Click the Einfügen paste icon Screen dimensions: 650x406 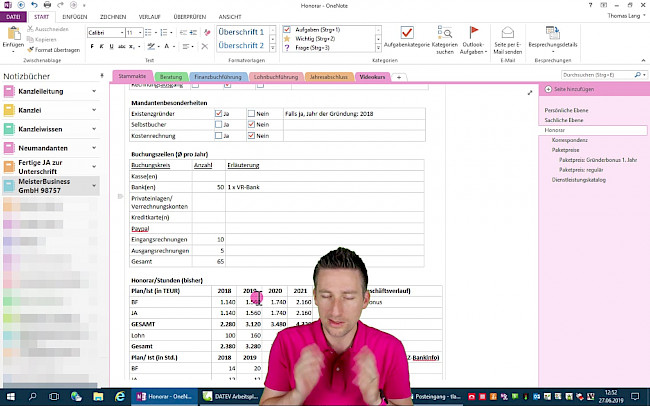(x=11, y=33)
